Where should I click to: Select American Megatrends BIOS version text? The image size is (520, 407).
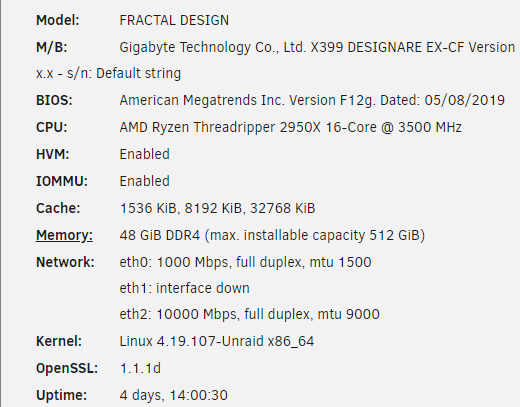tap(312, 100)
